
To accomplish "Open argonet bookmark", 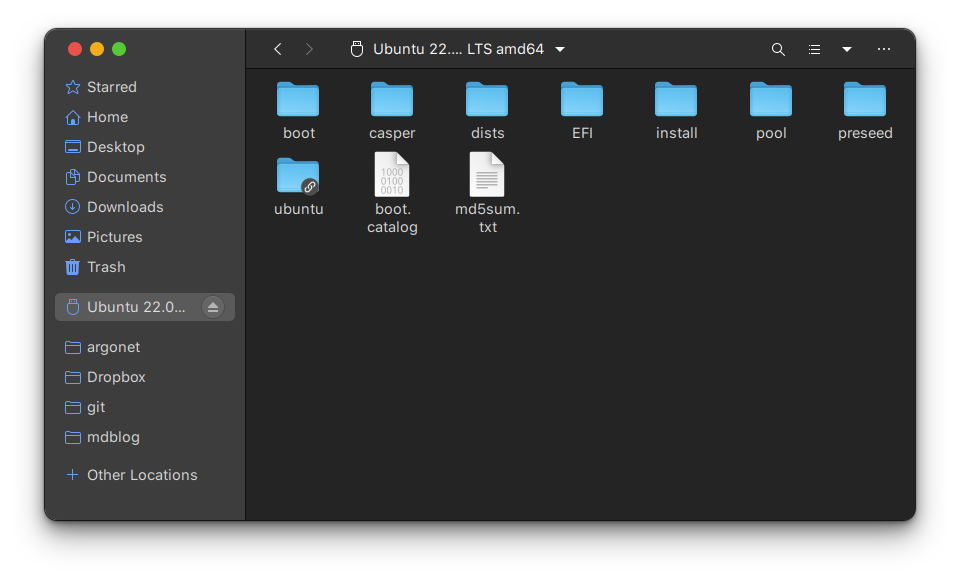I will (145, 347).
